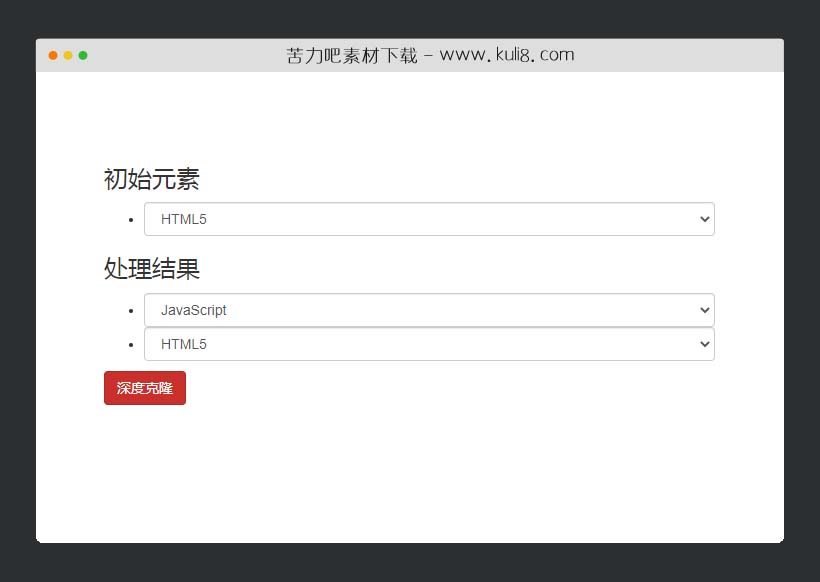Click the 处理结果 heading
Image resolution: width=820 pixels, height=582 pixels.
tap(150, 269)
